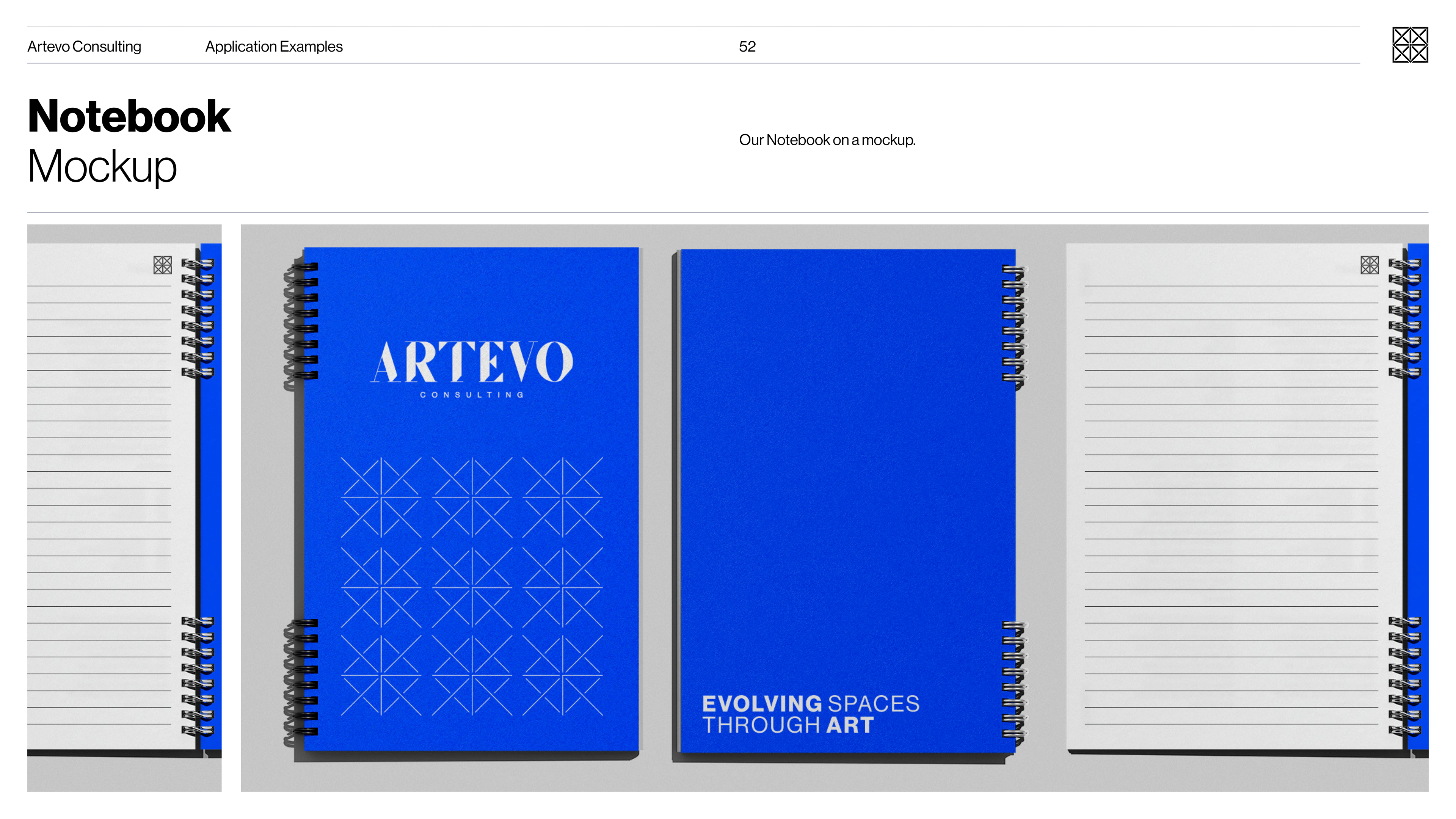Click the 'Our Notebook on a mockup.' description

[x=827, y=140]
